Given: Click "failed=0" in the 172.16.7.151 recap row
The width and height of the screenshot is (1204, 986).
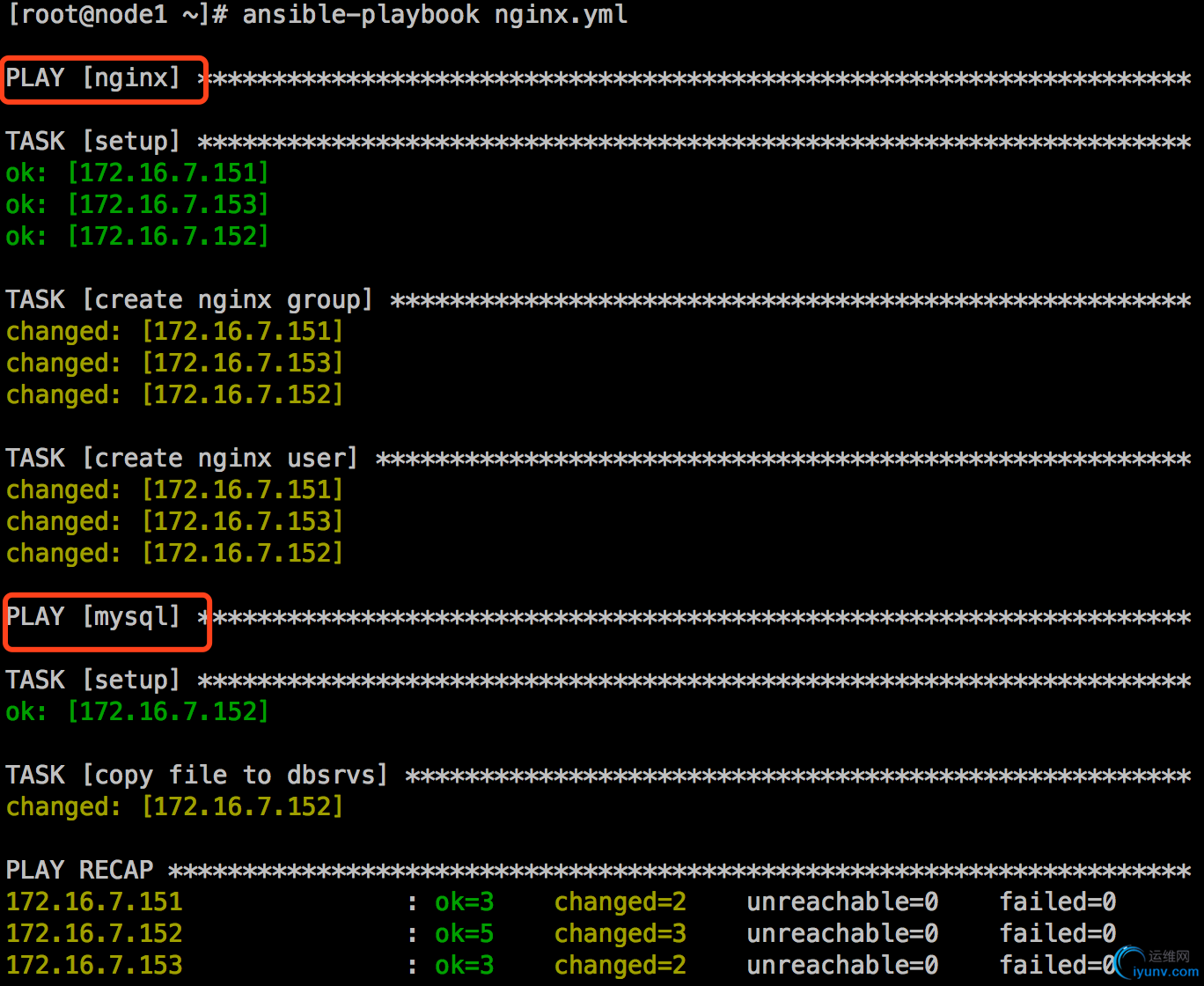Looking at the screenshot, I should click(x=1058, y=902).
